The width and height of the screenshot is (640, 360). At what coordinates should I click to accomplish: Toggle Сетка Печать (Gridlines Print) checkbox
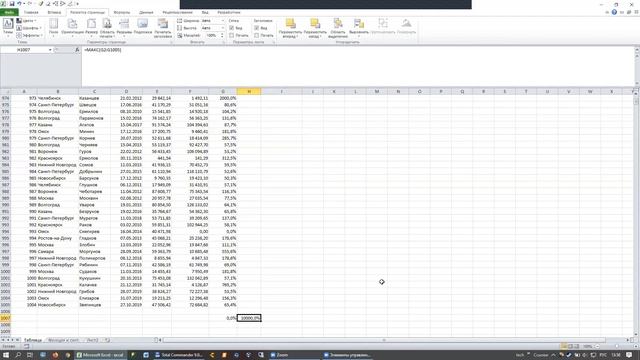click(x=231, y=36)
